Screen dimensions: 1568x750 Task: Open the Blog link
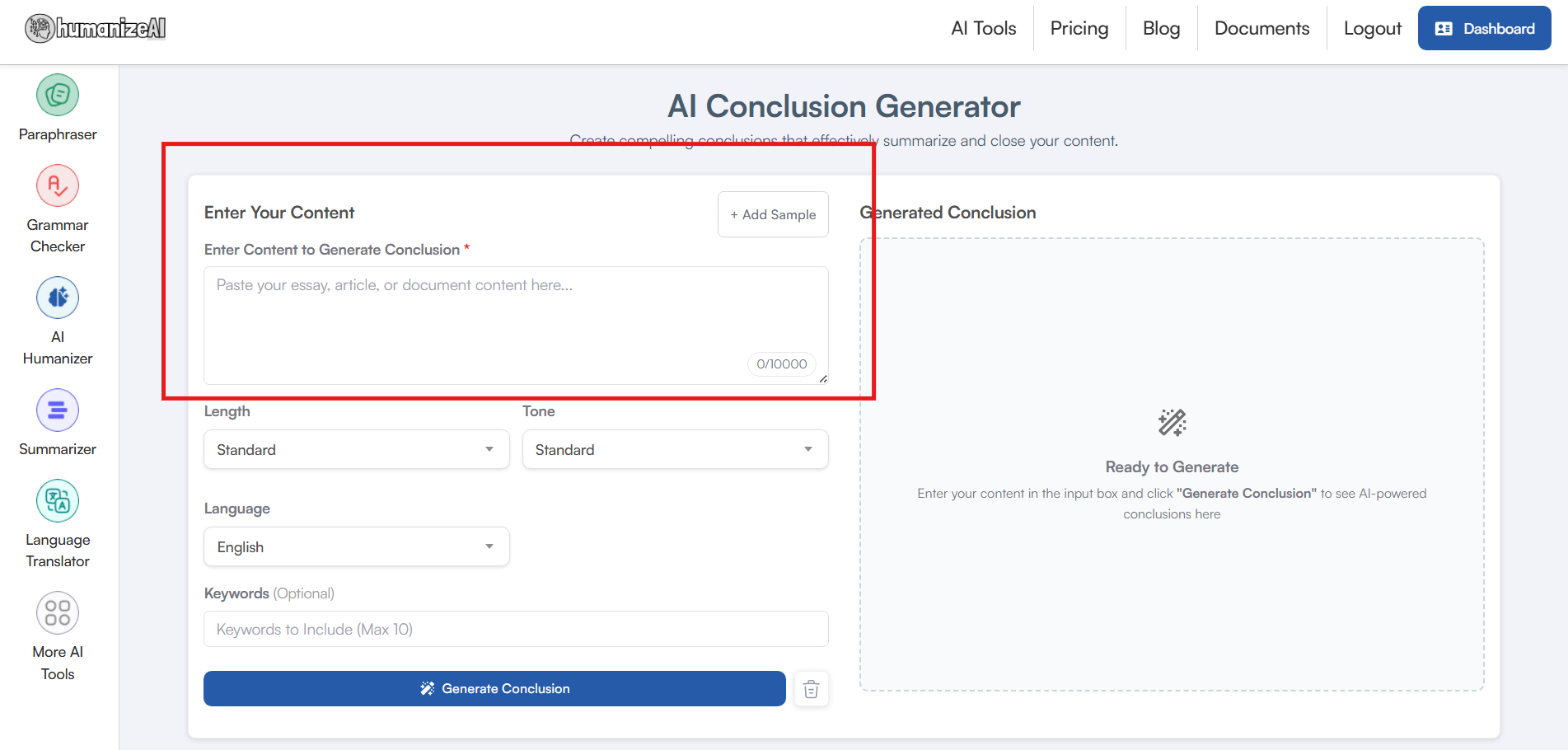(1161, 29)
